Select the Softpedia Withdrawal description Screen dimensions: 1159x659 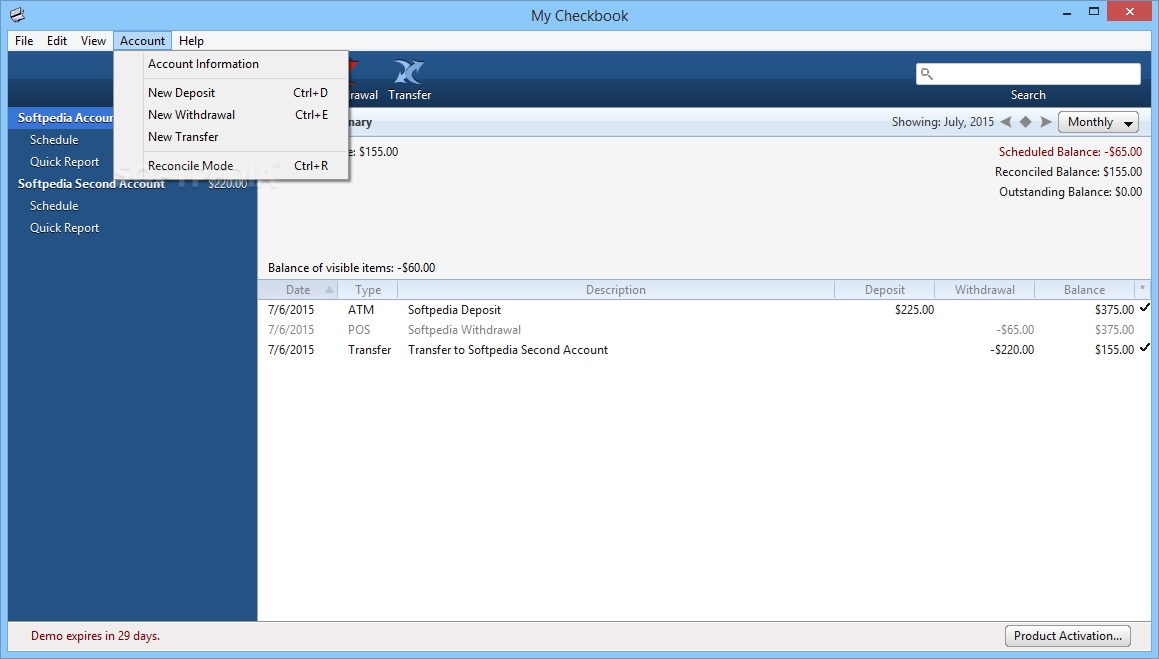point(464,330)
